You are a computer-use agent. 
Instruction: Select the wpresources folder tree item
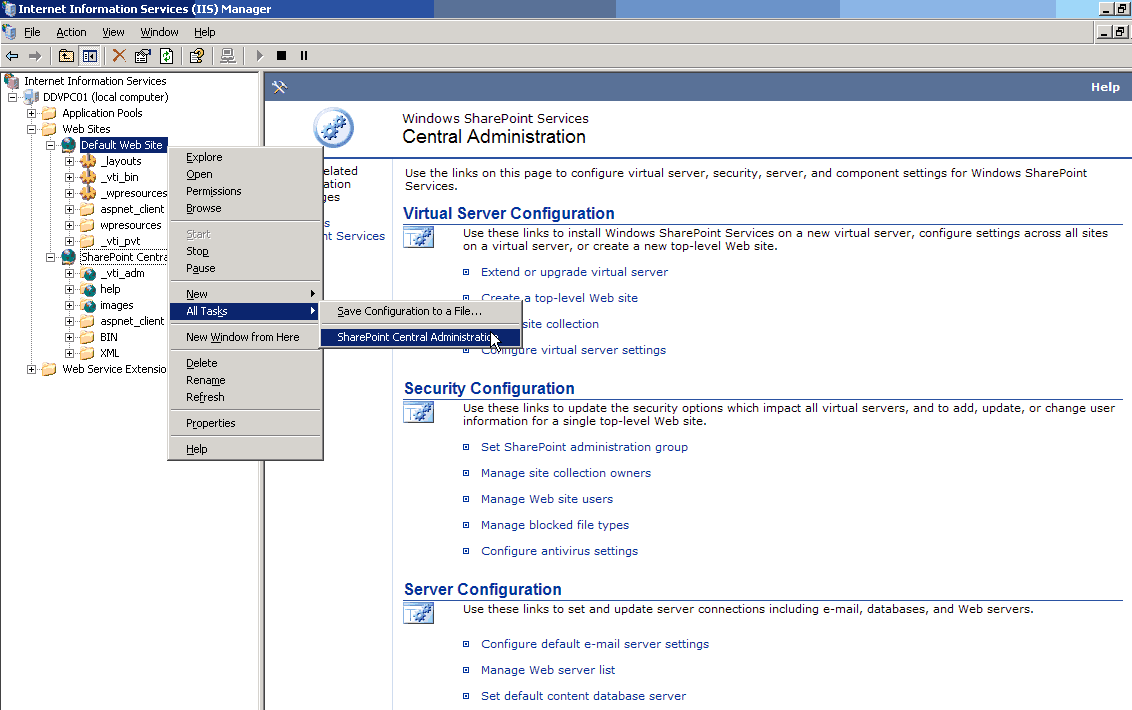(x=131, y=225)
